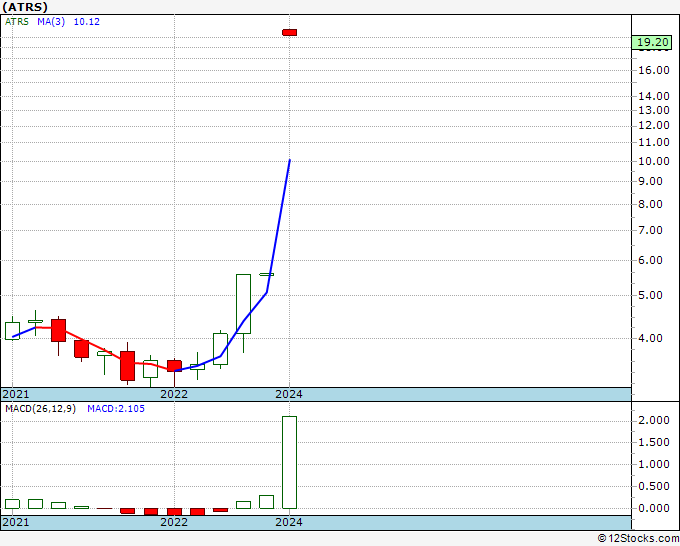Click the 4.00 price axis label
Screen dimensions: 680x546
click(x=651, y=338)
